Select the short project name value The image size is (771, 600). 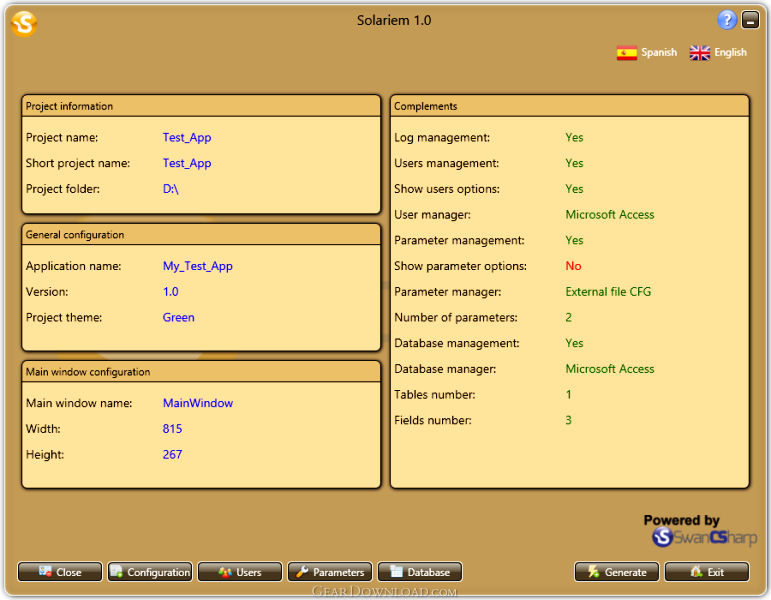(x=187, y=163)
